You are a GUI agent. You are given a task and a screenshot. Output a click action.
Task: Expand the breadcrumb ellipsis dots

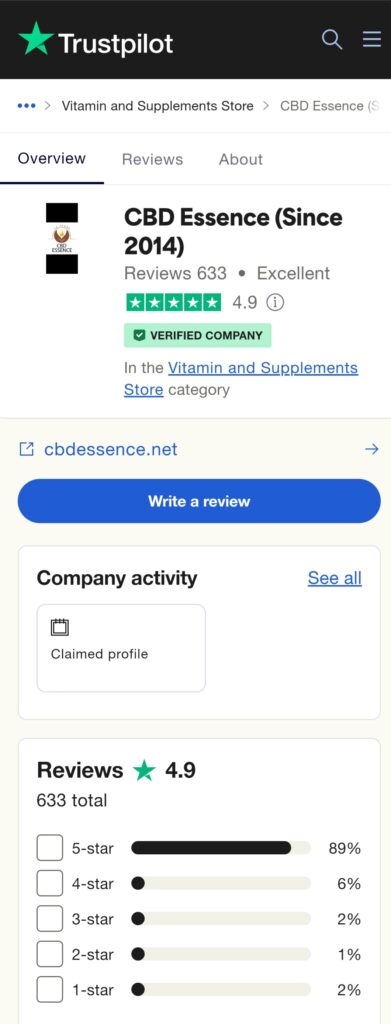[26, 106]
